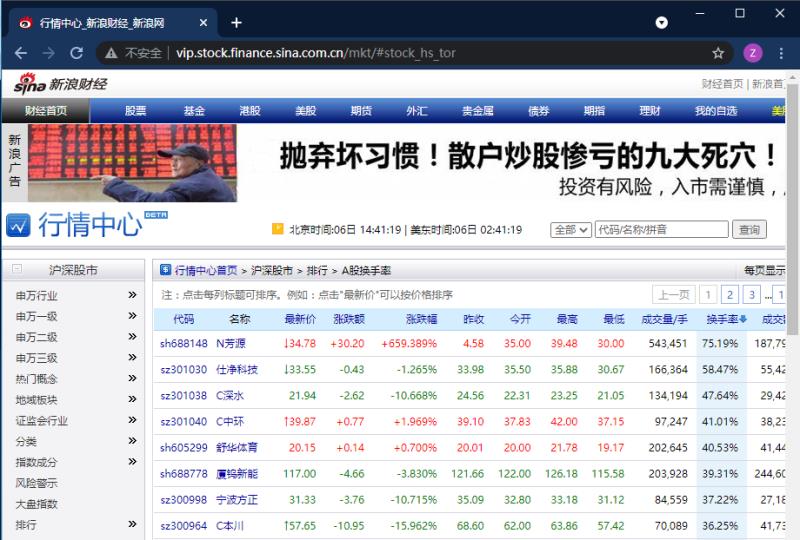Sort table by 代码 column

(184, 319)
